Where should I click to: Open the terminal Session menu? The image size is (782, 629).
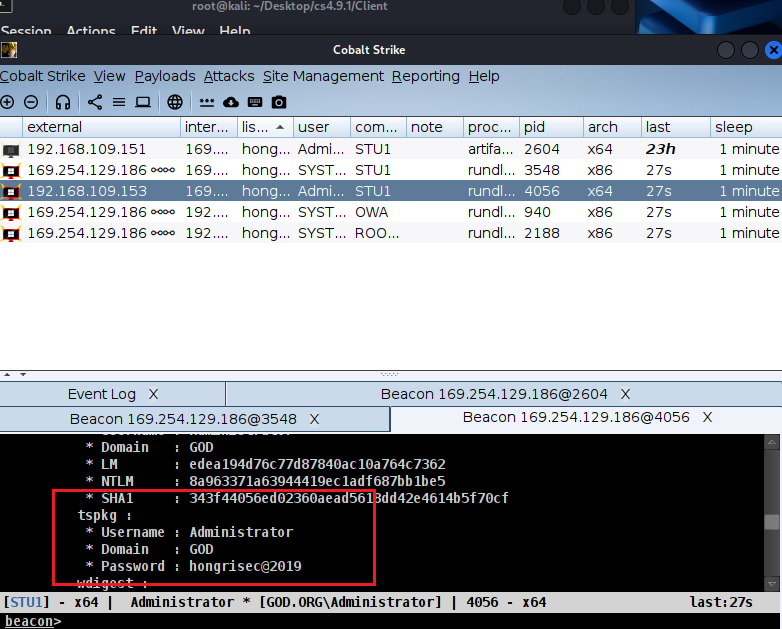pos(26,30)
